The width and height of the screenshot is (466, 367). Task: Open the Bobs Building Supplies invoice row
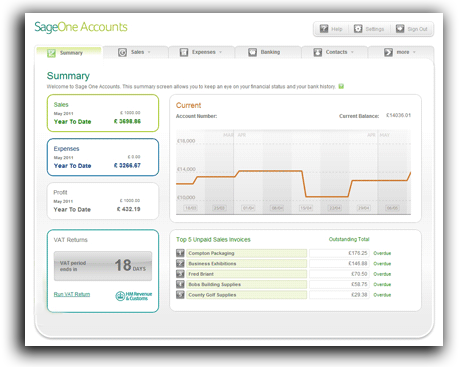click(247, 284)
